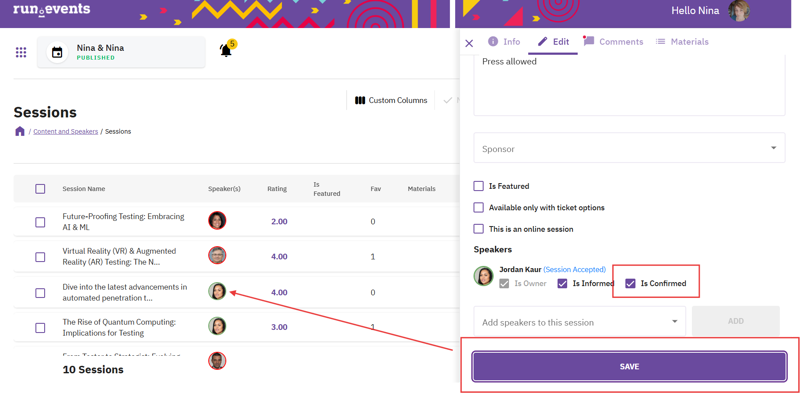Follow the Content and Speakers breadcrumb

pos(65,132)
